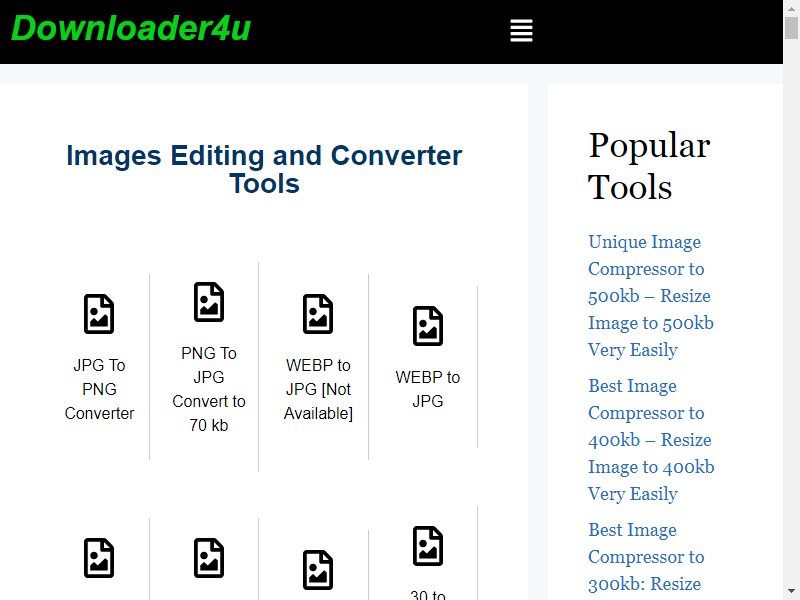Click the Images Editing and Converter Tools heading
The image size is (800, 600).
[264, 169]
